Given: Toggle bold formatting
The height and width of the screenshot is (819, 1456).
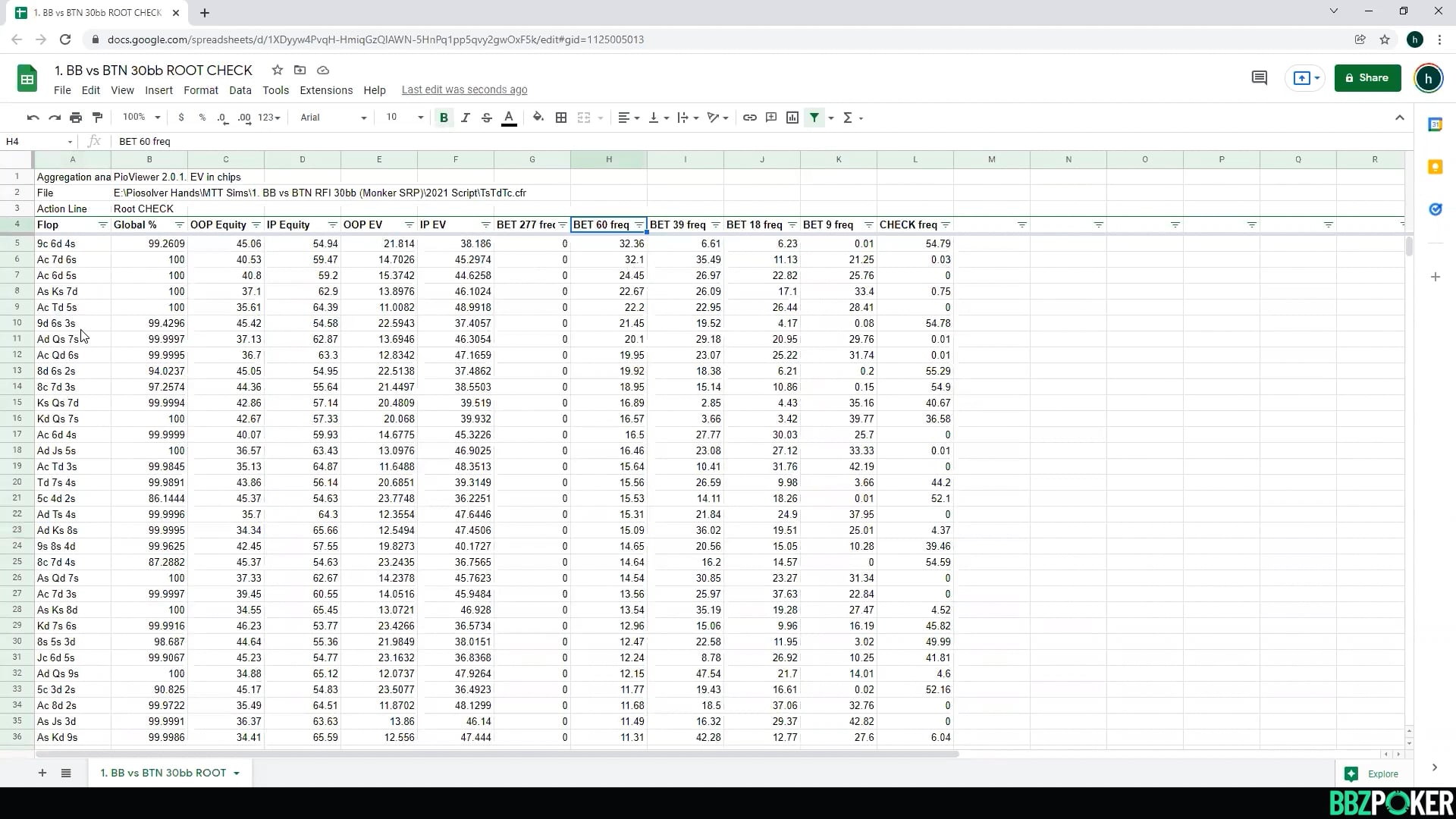Looking at the screenshot, I should 444,118.
